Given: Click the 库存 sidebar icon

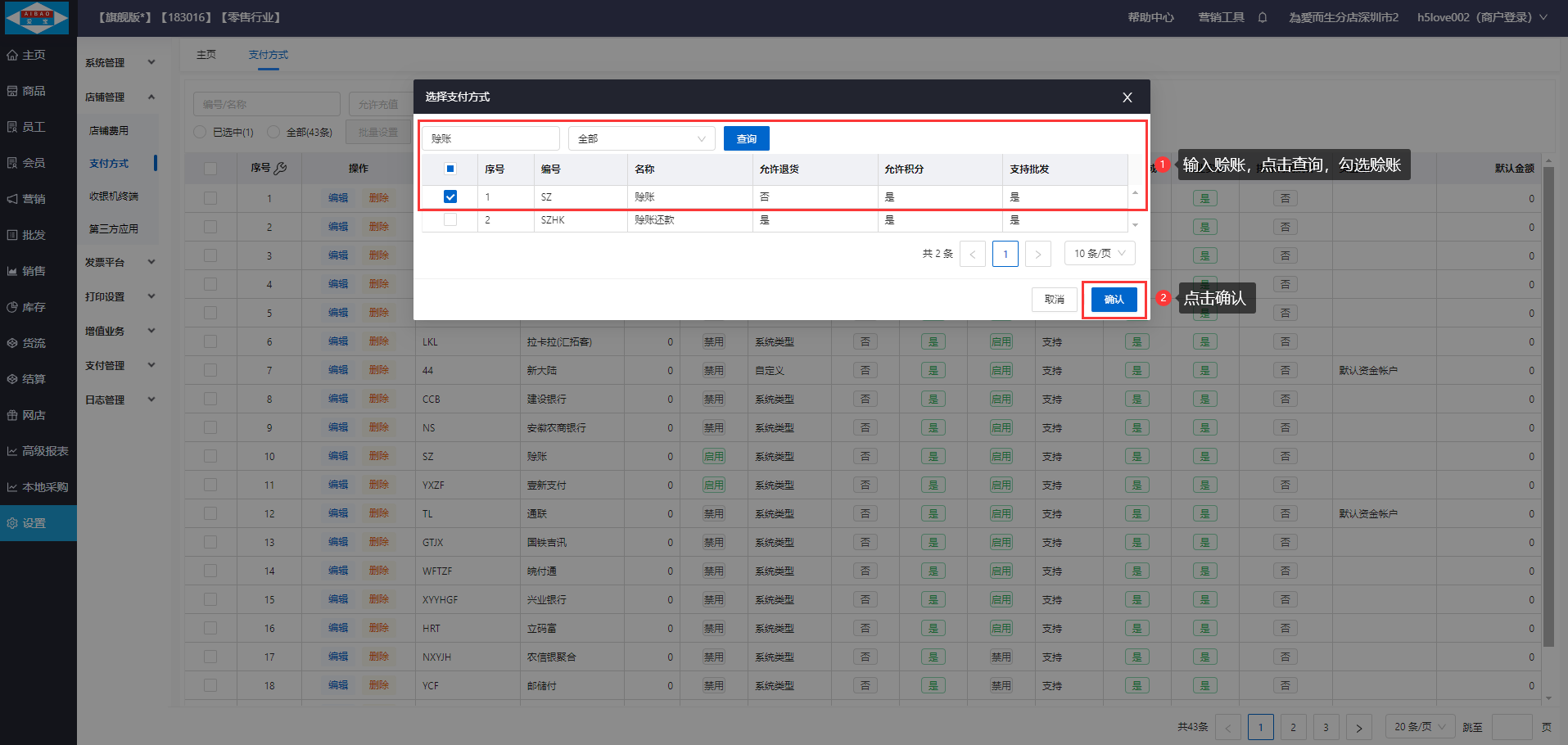Looking at the screenshot, I should point(12,307).
